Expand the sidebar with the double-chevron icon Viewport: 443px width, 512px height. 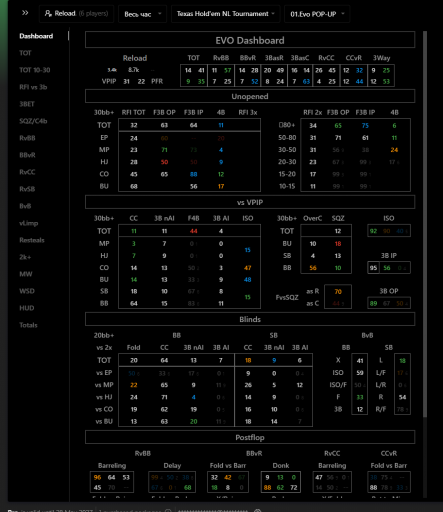pos(25,13)
